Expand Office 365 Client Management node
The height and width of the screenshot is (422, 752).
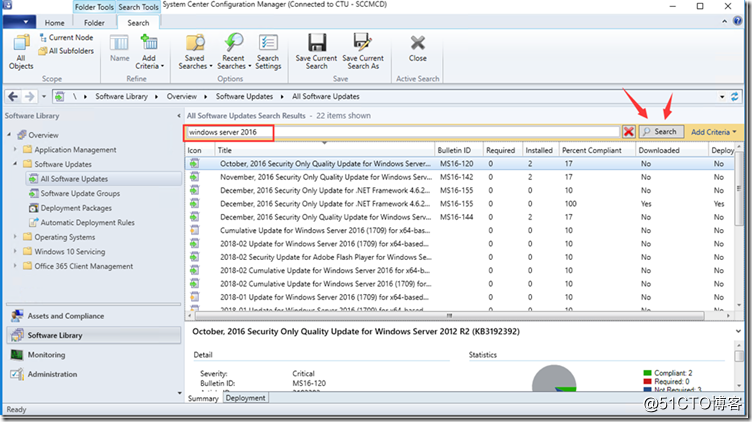15,266
